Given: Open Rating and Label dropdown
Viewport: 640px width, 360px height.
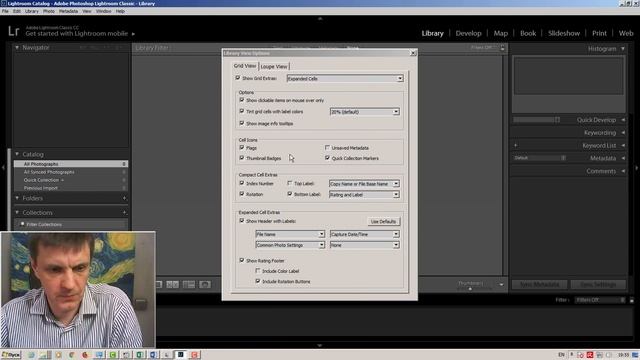Looking at the screenshot, I should [364, 195].
